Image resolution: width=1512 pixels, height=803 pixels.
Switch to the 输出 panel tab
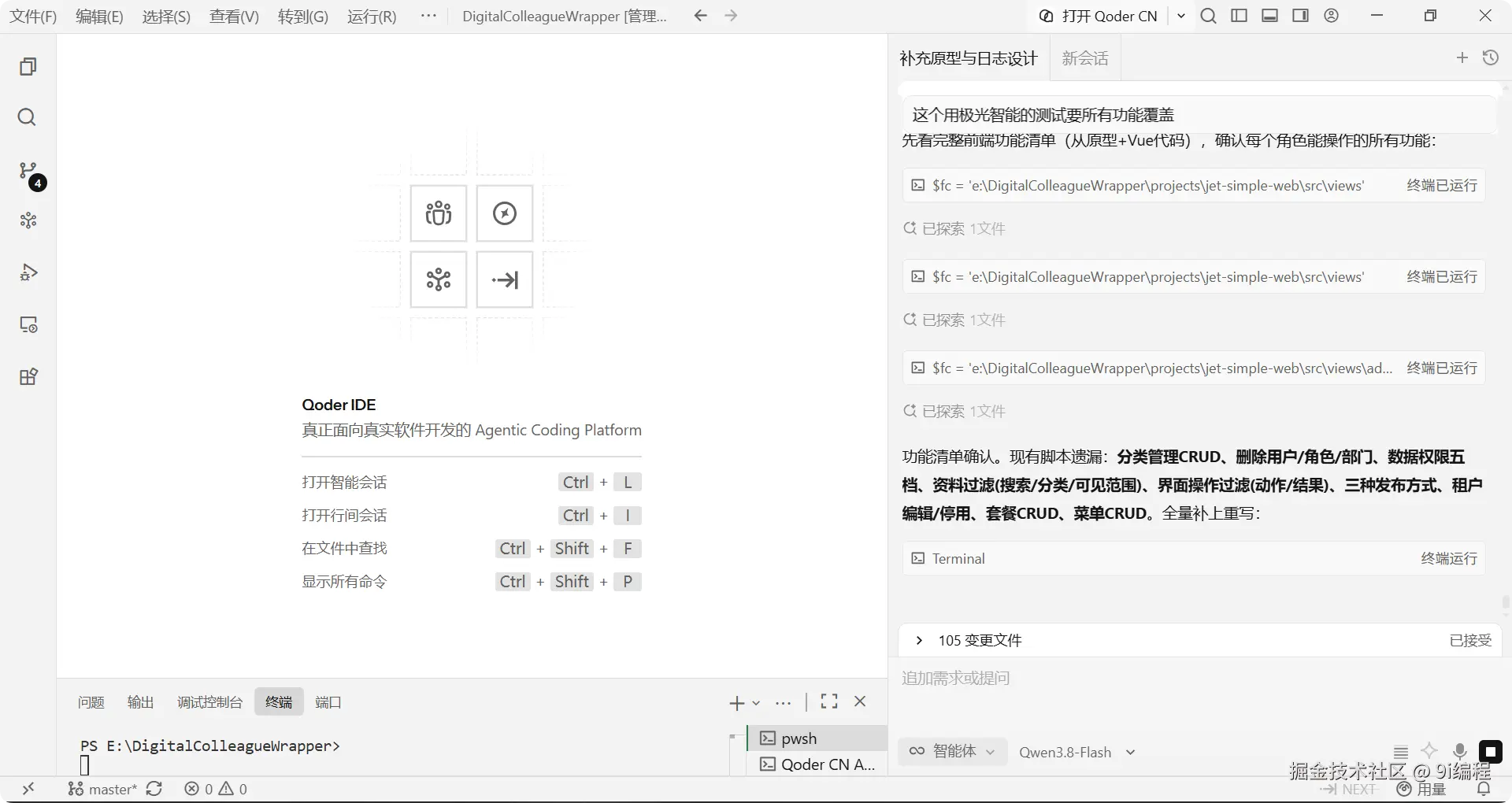pyautogui.click(x=141, y=702)
